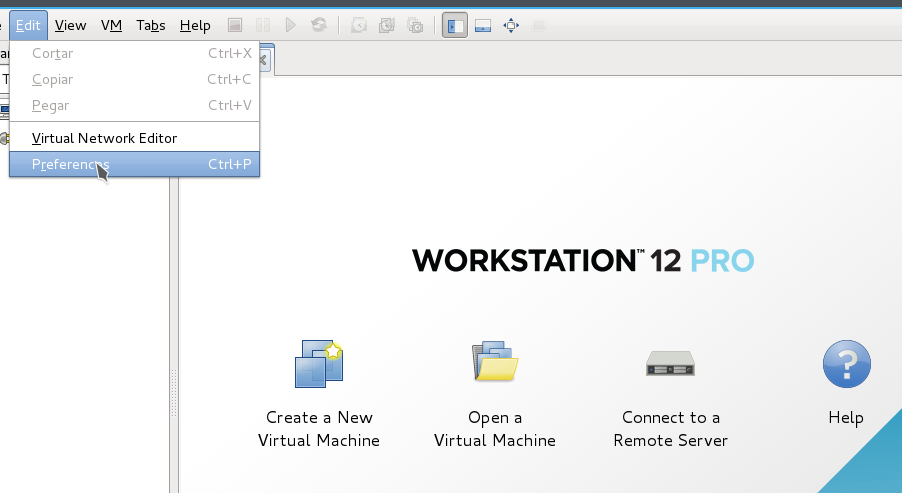This screenshot has height=493, width=902.
Task: Click the Create a New Virtual Machine label
Action: tap(319, 429)
